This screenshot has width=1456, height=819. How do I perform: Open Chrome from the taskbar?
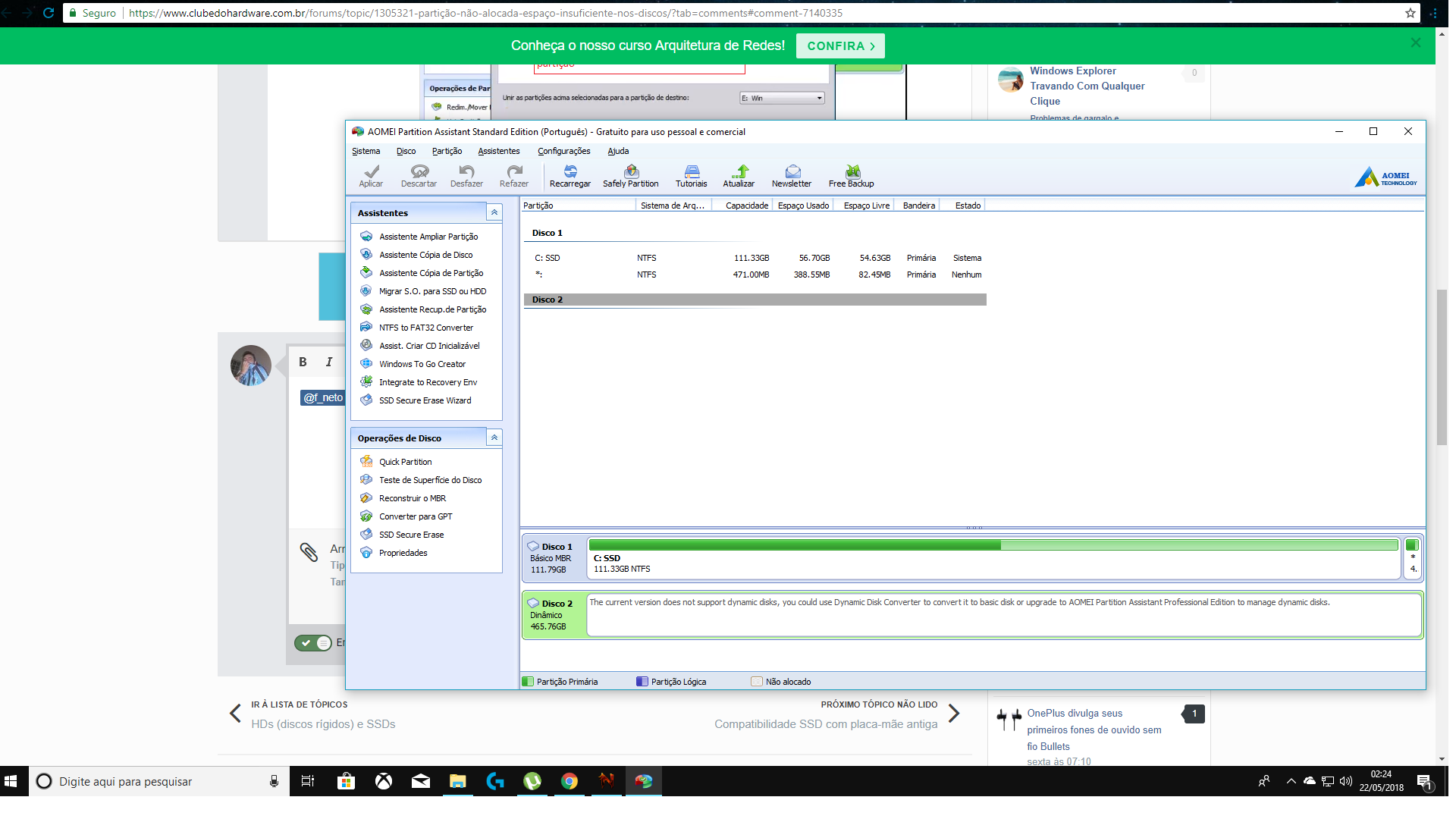[x=570, y=781]
